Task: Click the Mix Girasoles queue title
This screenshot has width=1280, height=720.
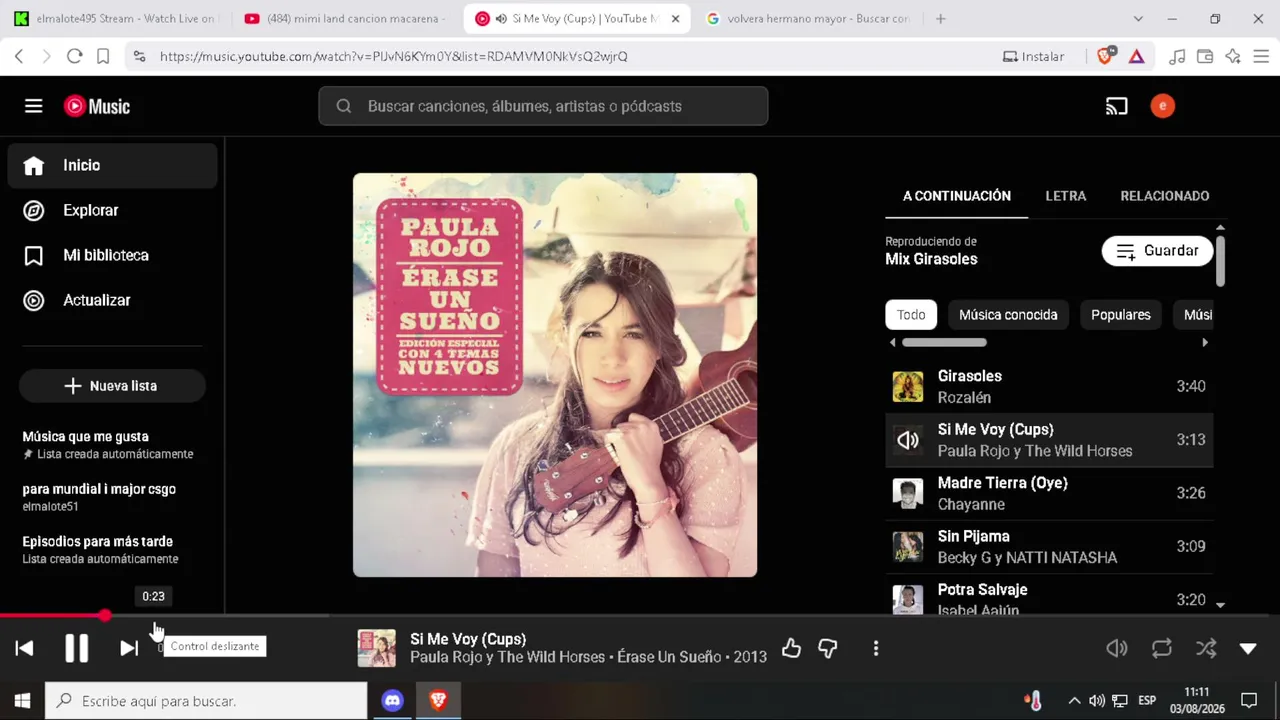Action: (931, 259)
